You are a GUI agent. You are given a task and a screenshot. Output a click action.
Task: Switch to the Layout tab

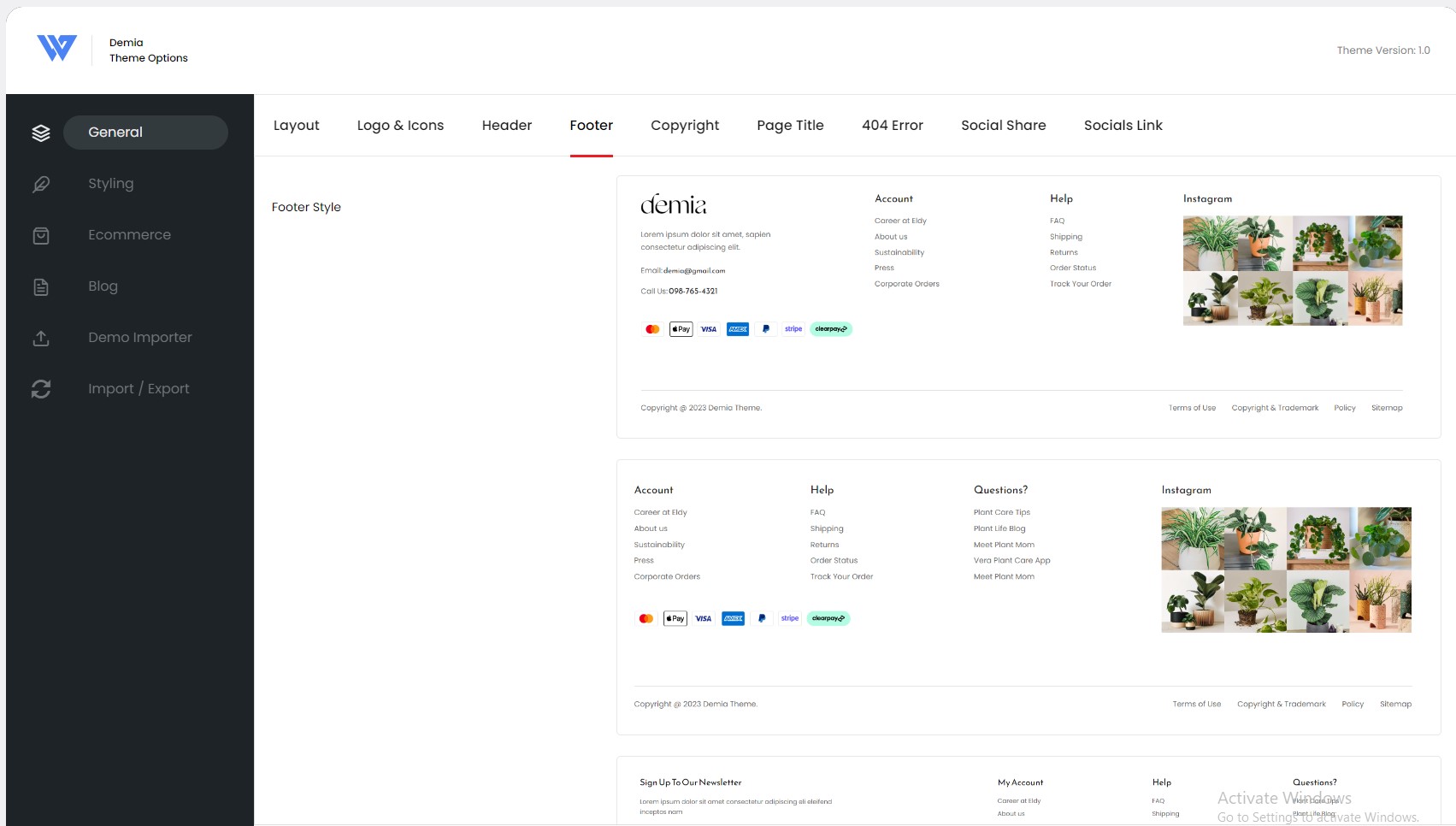coord(296,125)
